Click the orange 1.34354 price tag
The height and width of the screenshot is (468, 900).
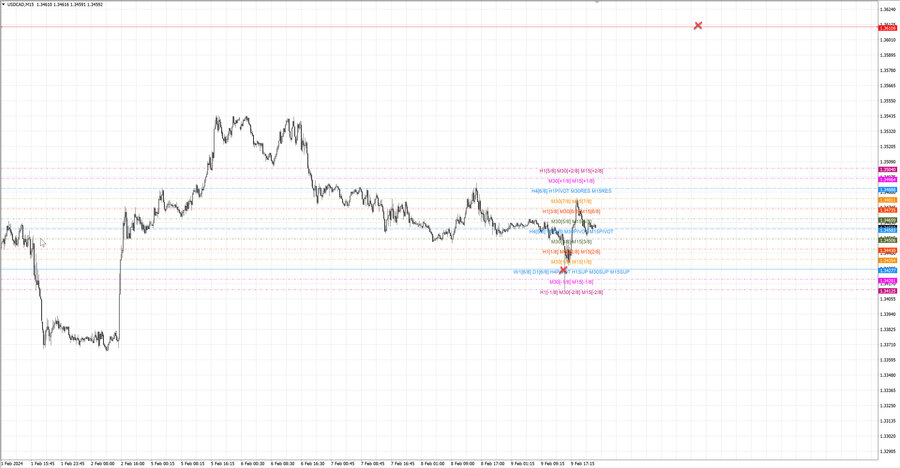click(x=887, y=261)
